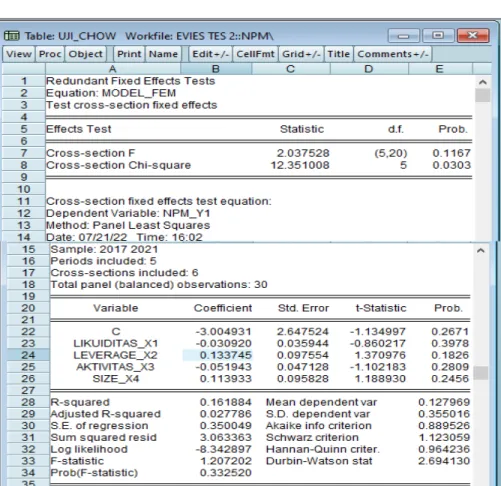This screenshot has width=501, height=486.
Task: Click Schwarz criterion value 1.123059
Action: 444,437
